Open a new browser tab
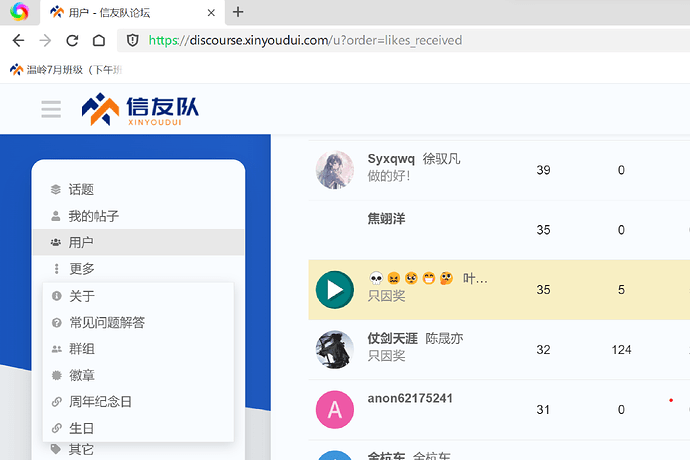 (238, 12)
